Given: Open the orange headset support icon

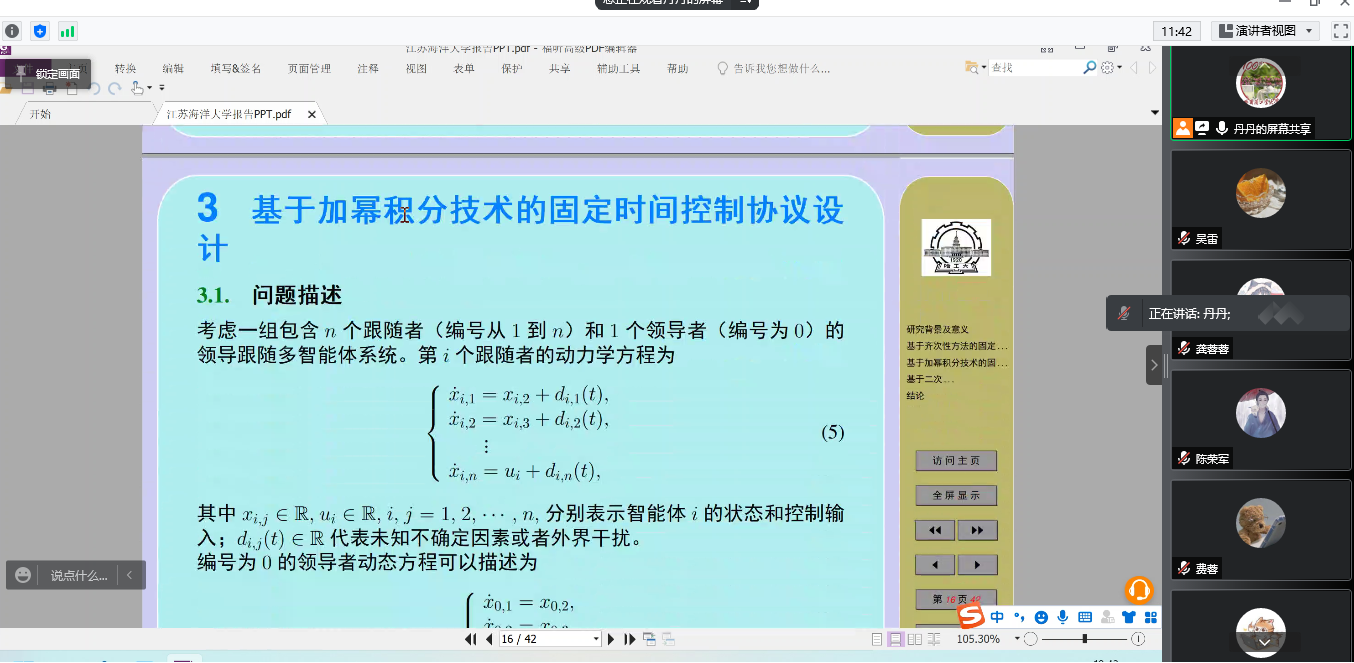Looking at the screenshot, I should tap(1139, 590).
